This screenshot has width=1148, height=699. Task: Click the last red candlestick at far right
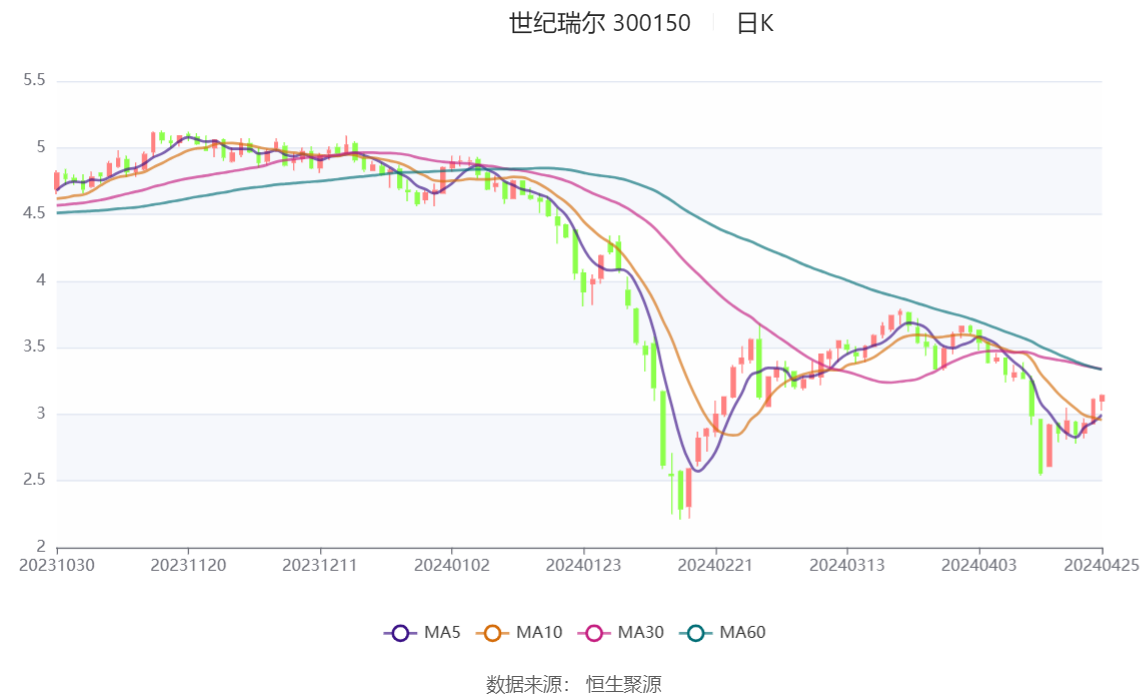[x=1102, y=398]
